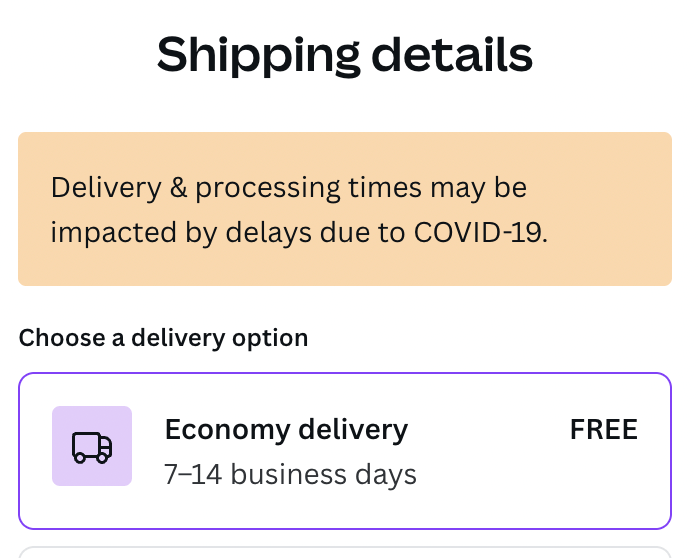Click the FREE price label
The height and width of the screenshot is (558, 698).
click(x=604, y=429)
